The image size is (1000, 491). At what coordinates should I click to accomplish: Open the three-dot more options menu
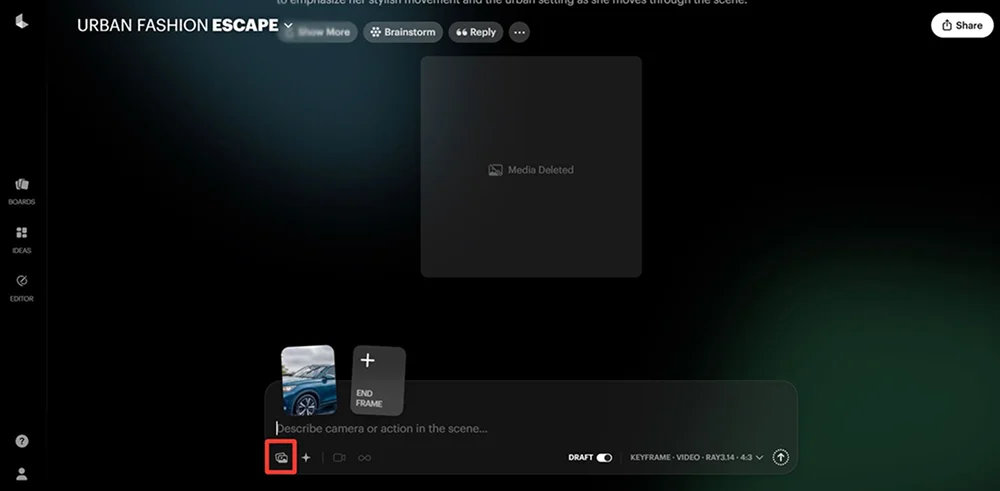[519, 32]
